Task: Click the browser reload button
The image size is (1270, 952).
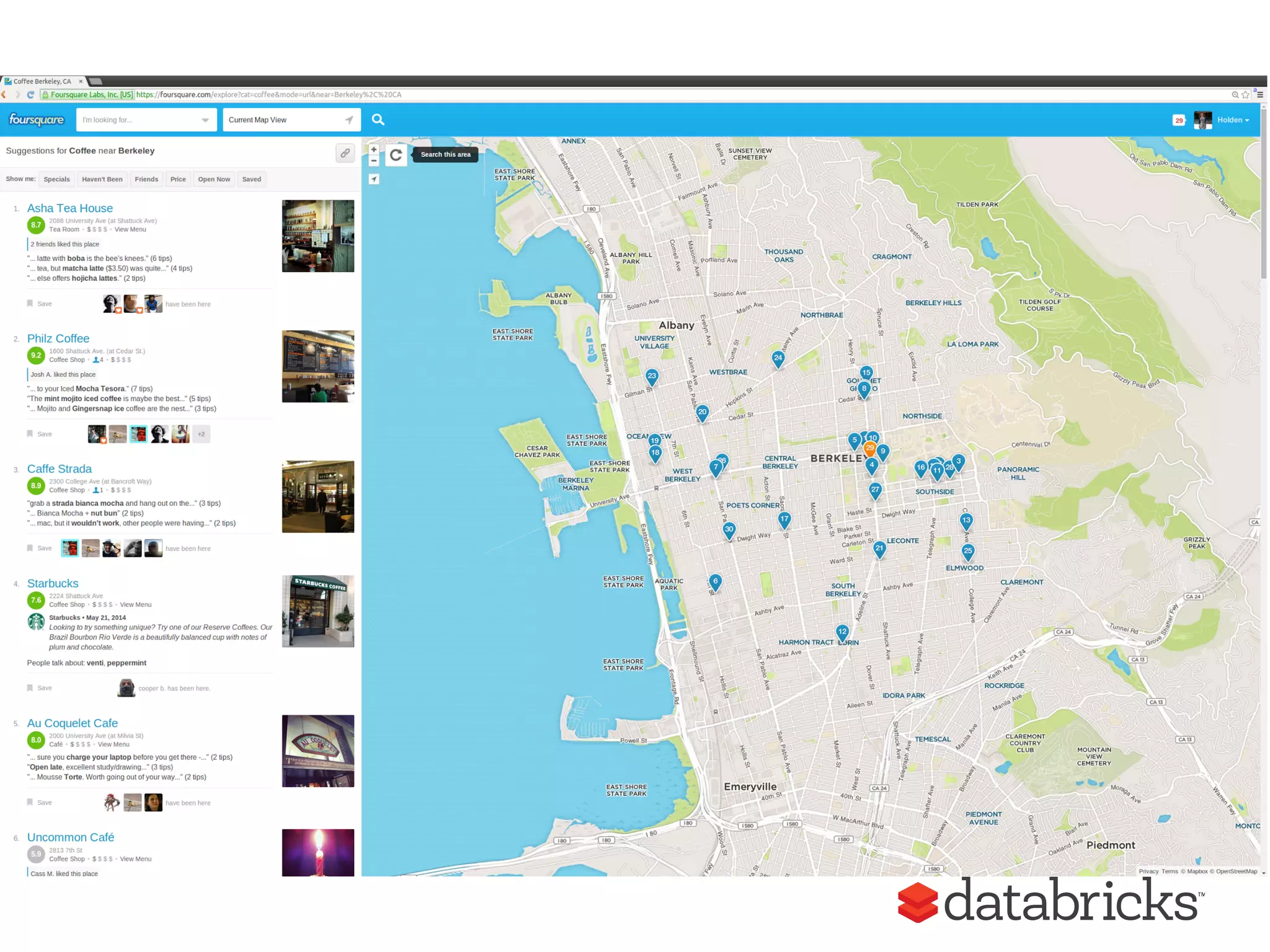Action: coord(30,95)
